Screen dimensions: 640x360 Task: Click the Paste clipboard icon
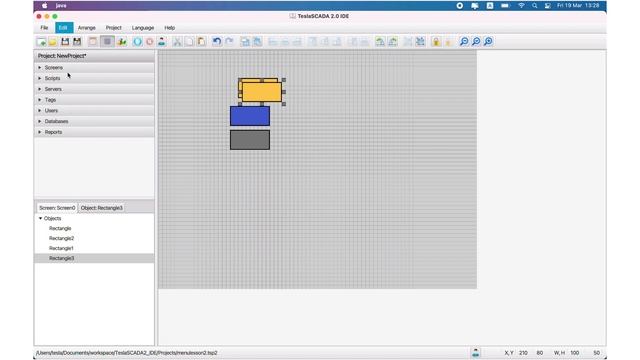pyautogui.click(x=202, y=42)
